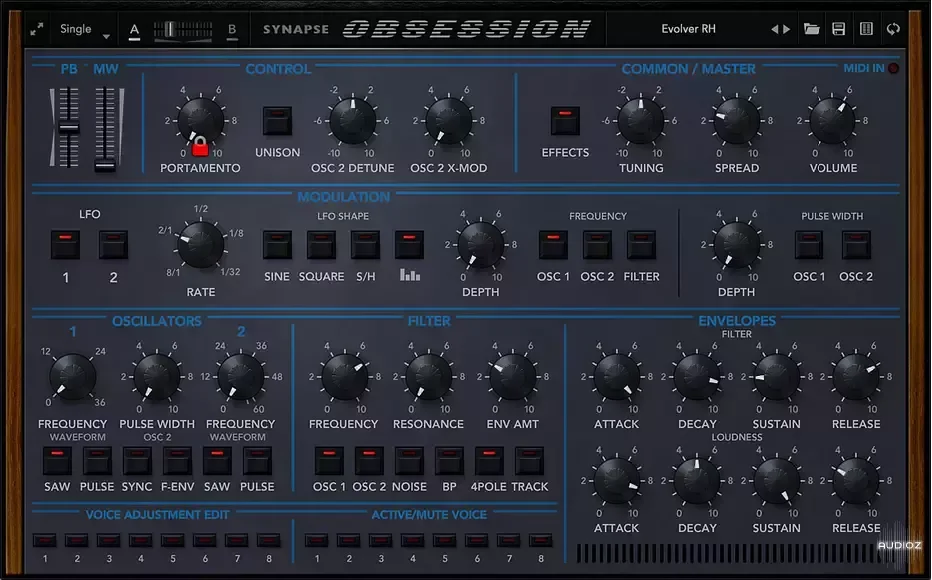Click the OSC 2 X-MOD knob
The width and height of the screenshot is (932, 580).
449,121
